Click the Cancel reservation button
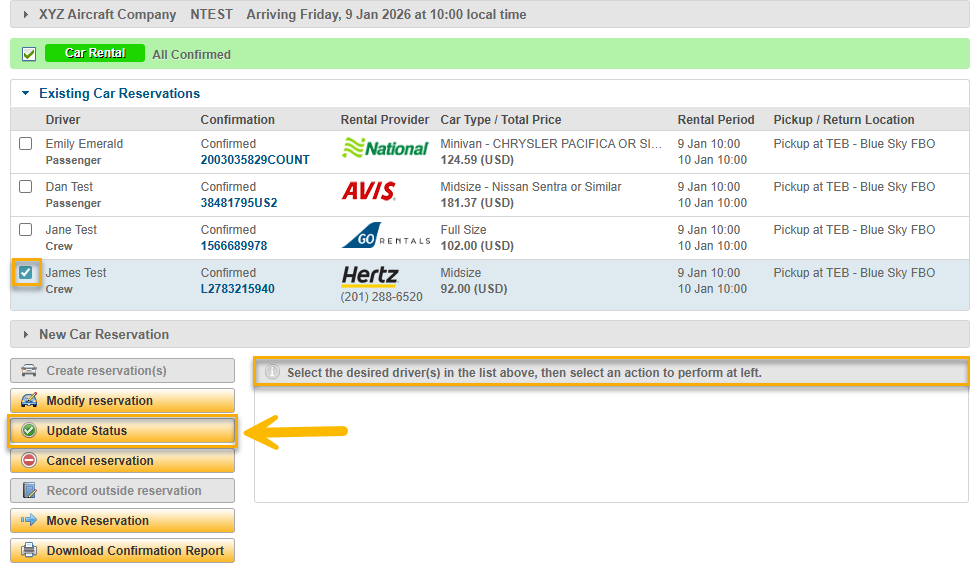Viewport: 970px width, 588px height. [122, 460]
